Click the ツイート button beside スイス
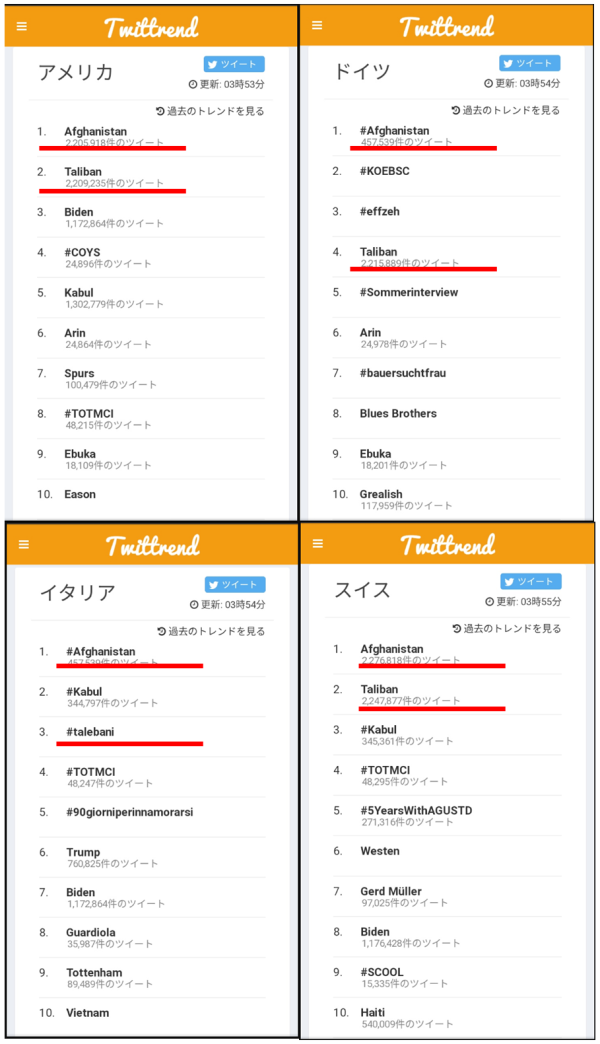 tap(531, 581)
